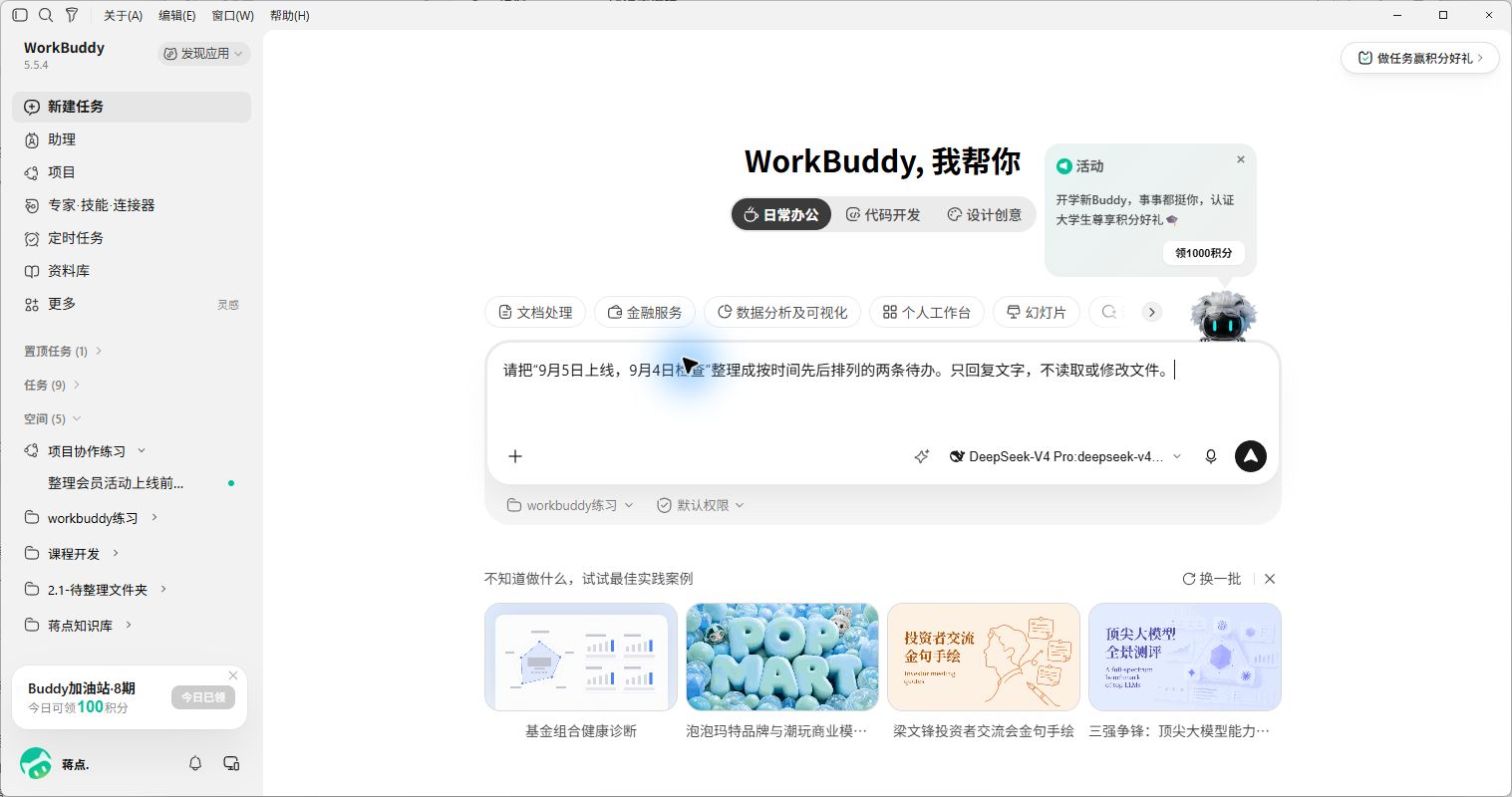This screenshot has width=1512, height=797.
Task: Open the 发现应用 dropdown
Action: coord(203,54)
